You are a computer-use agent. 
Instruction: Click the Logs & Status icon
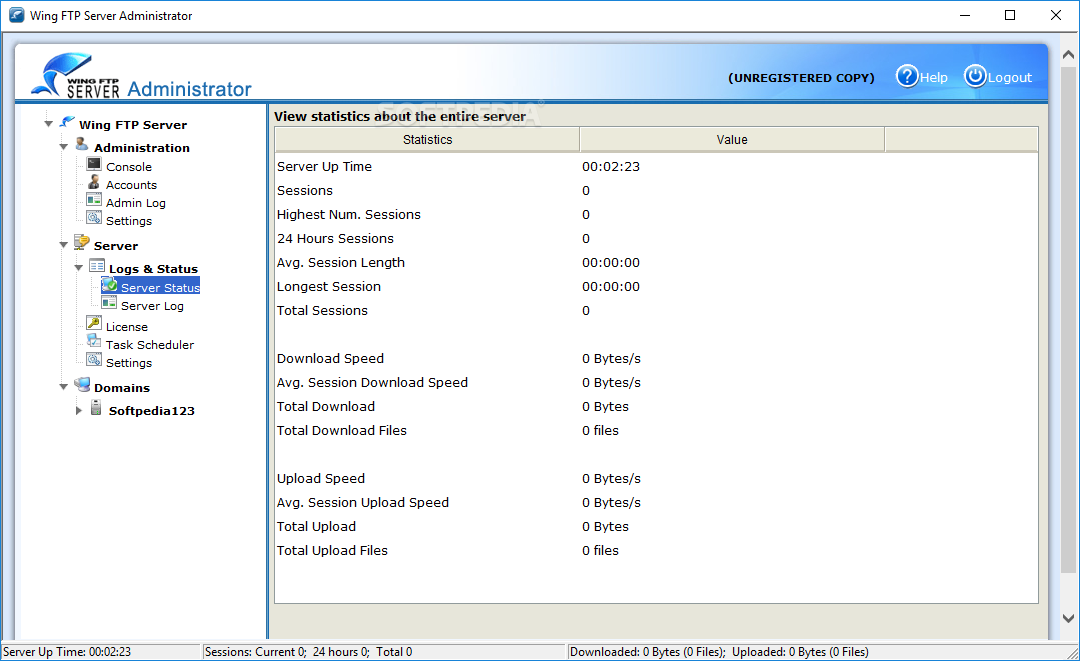click(97, 266)
